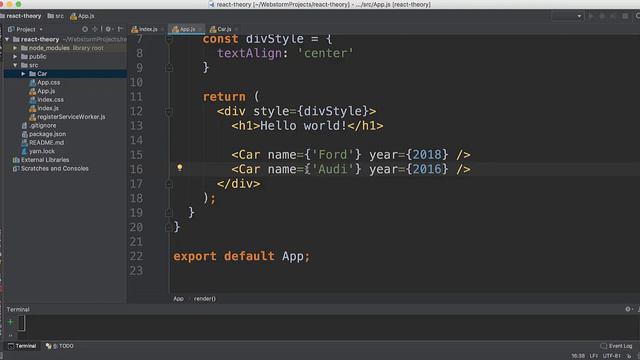Click the 'Ford' string on line 15

(x=332, y=155)
